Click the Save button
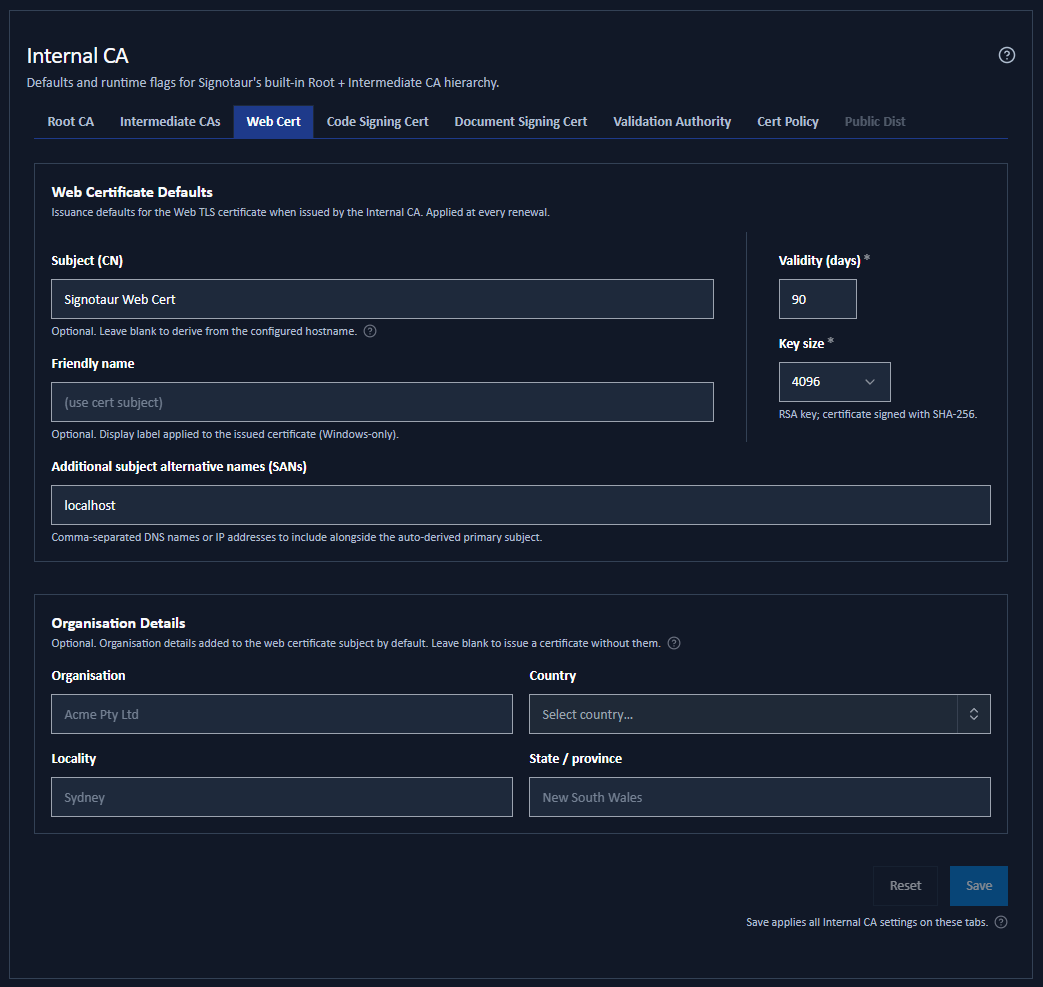 [x=978, y=886]
